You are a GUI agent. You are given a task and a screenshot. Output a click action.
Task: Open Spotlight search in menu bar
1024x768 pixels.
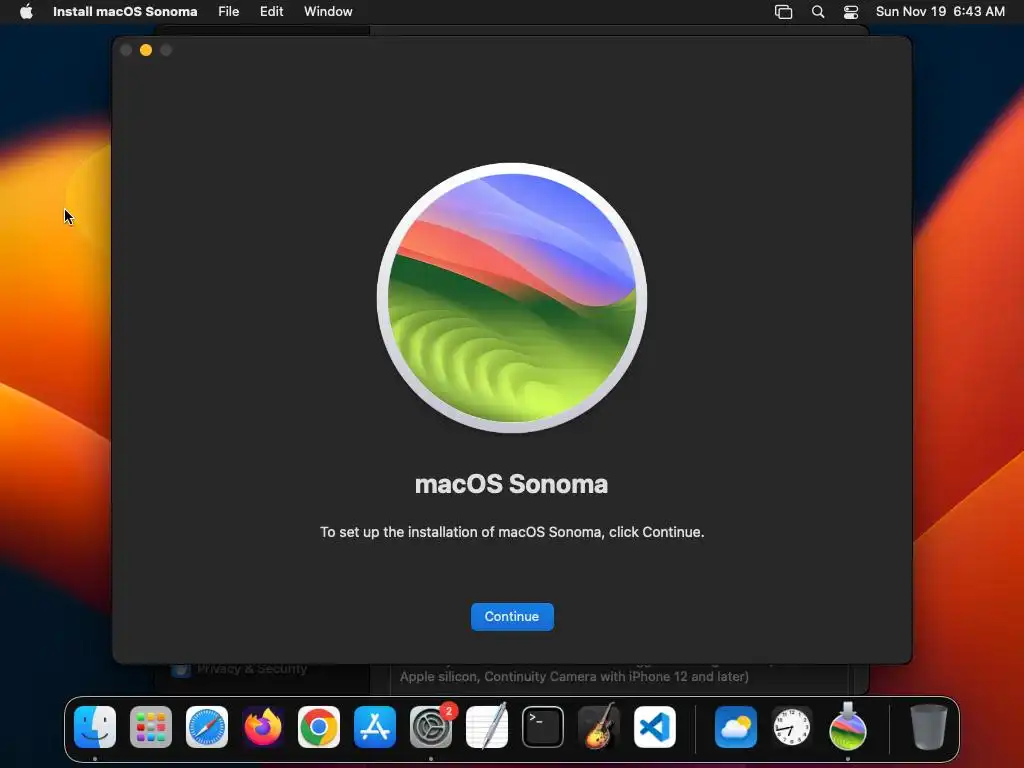pyautogui.click(x=818, y=12)
